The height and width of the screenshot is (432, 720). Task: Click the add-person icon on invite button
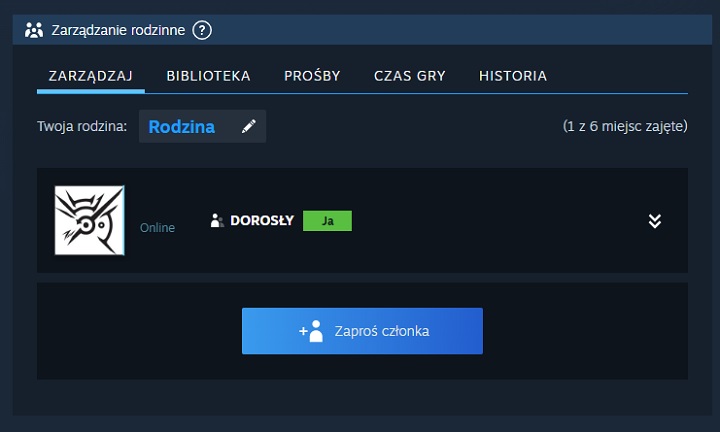coord(311,331)
